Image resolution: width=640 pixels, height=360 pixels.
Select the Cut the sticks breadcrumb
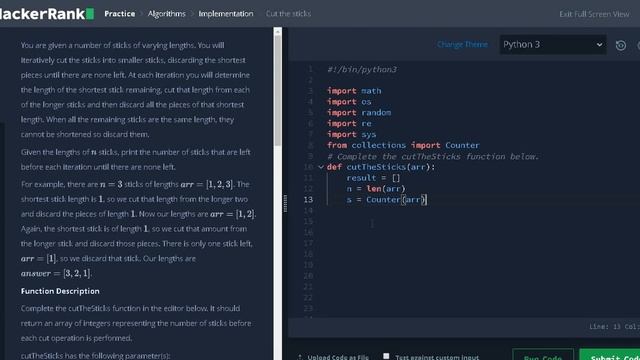(x=288, y=14)
